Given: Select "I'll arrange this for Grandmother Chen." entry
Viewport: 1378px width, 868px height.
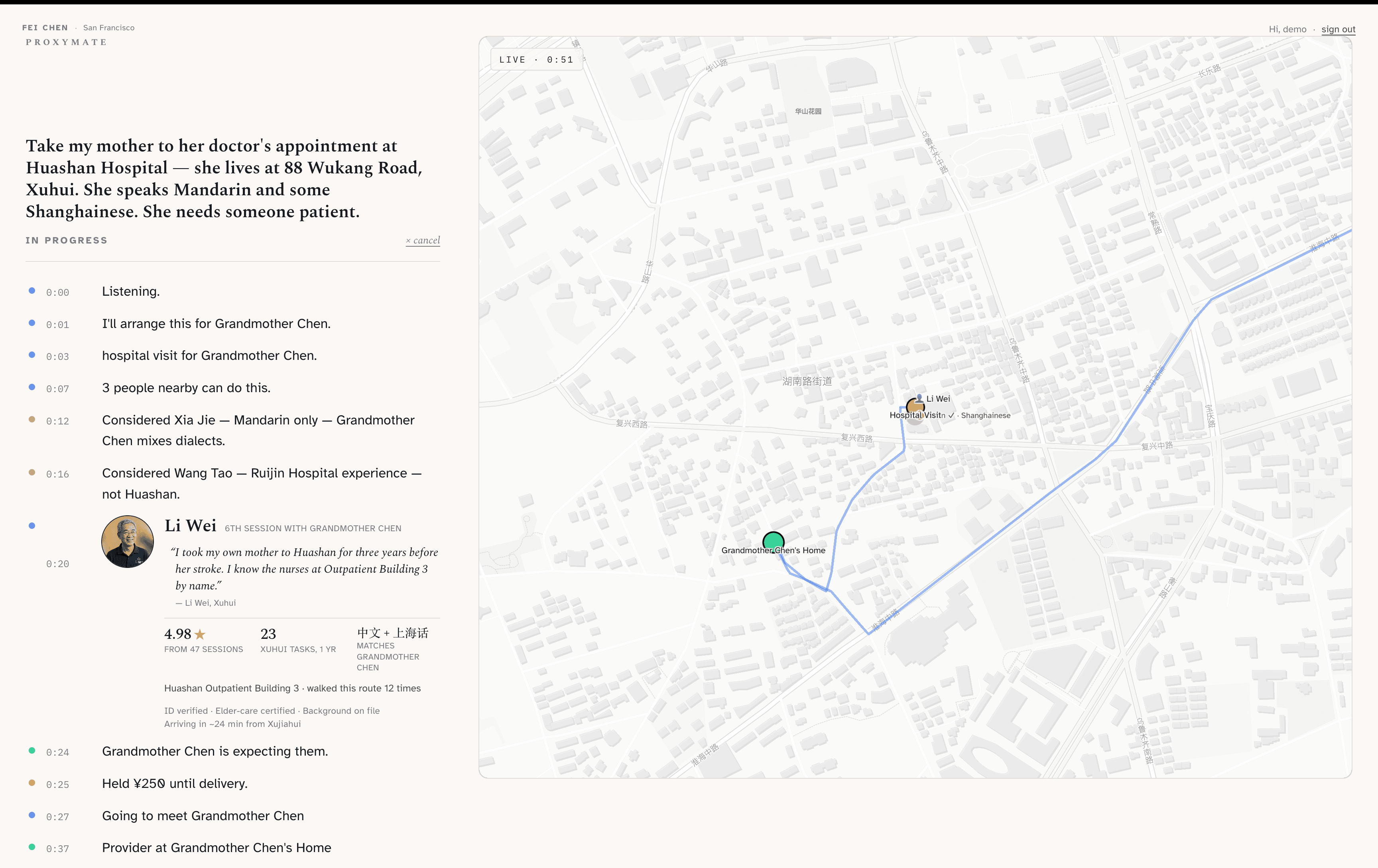Looking at the screenshot, I should 233,324.
